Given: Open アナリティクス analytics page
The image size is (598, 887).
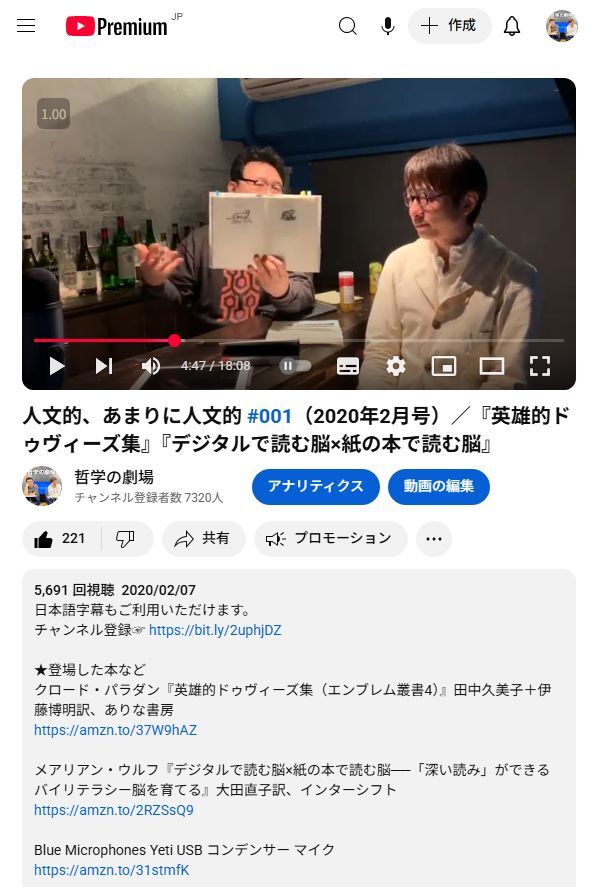Looking at the screenshot, I should click(316, 486).
